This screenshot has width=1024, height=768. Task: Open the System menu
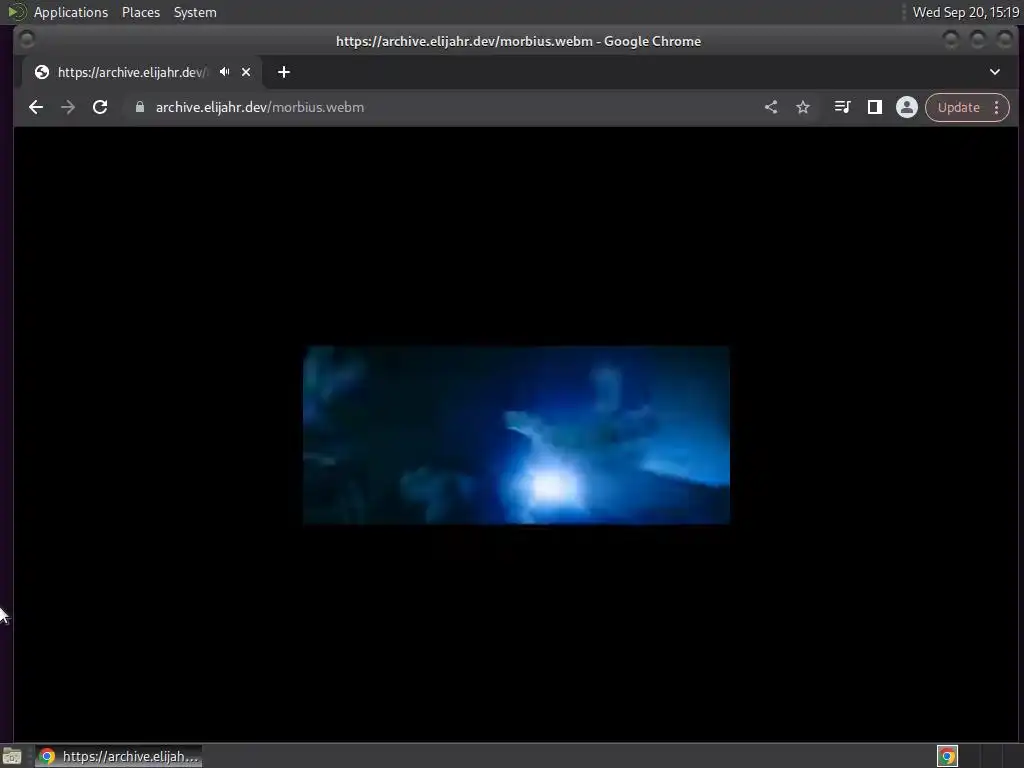click(195, 12)
